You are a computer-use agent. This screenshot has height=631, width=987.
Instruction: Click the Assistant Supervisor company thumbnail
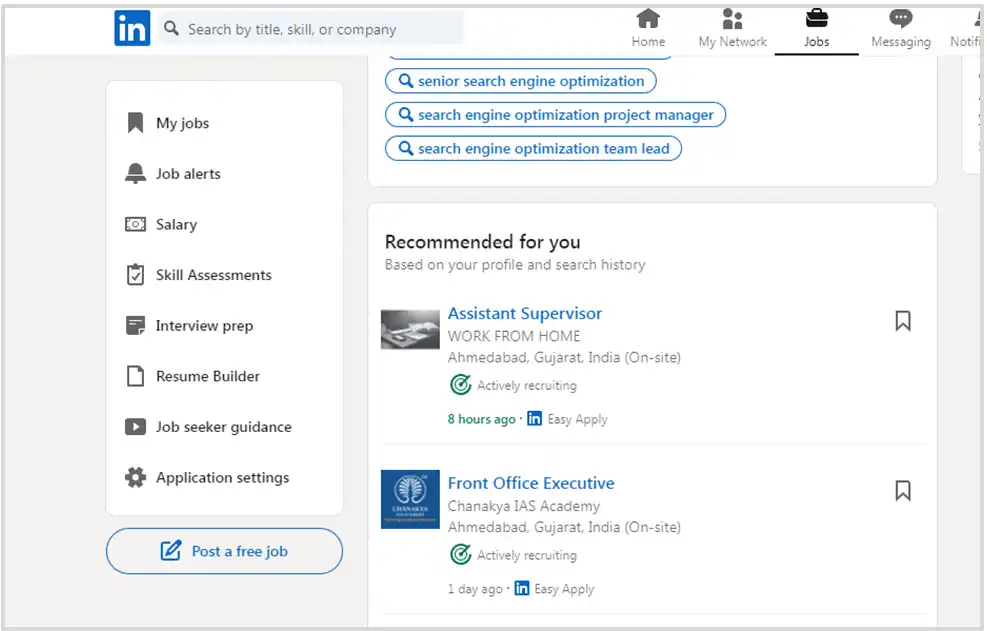click(410, 329)
